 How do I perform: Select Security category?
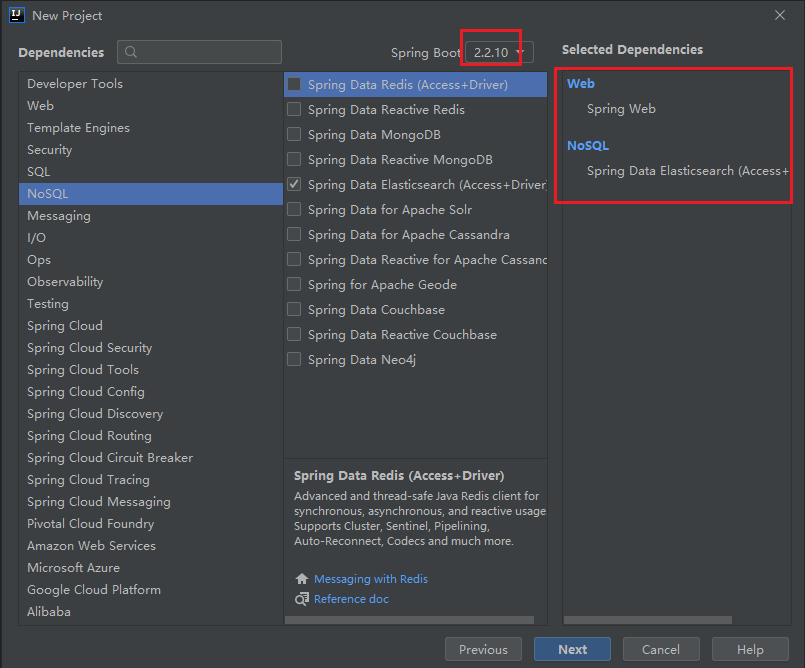pos(151,150)
